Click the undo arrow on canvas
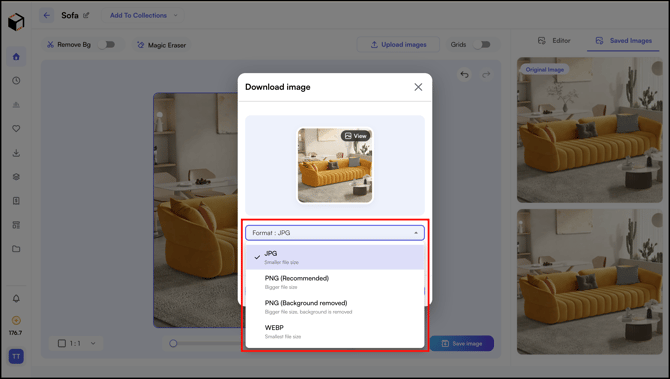Image resolution: width=670 pixels, height=379 pixels. click(x=464, y=75)
